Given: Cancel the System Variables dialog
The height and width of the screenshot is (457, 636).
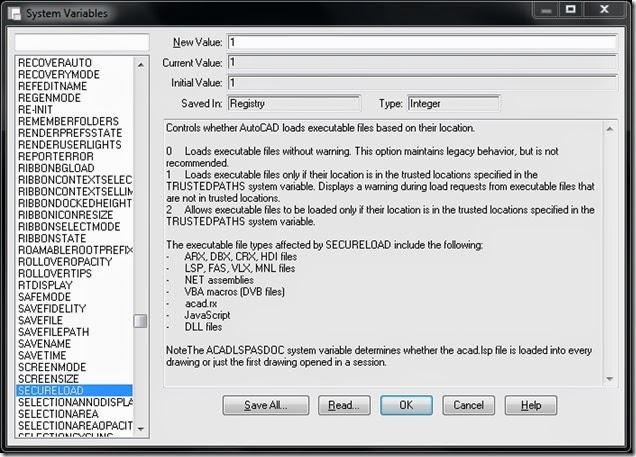Looking at the screenshot, I should point(468,405).
